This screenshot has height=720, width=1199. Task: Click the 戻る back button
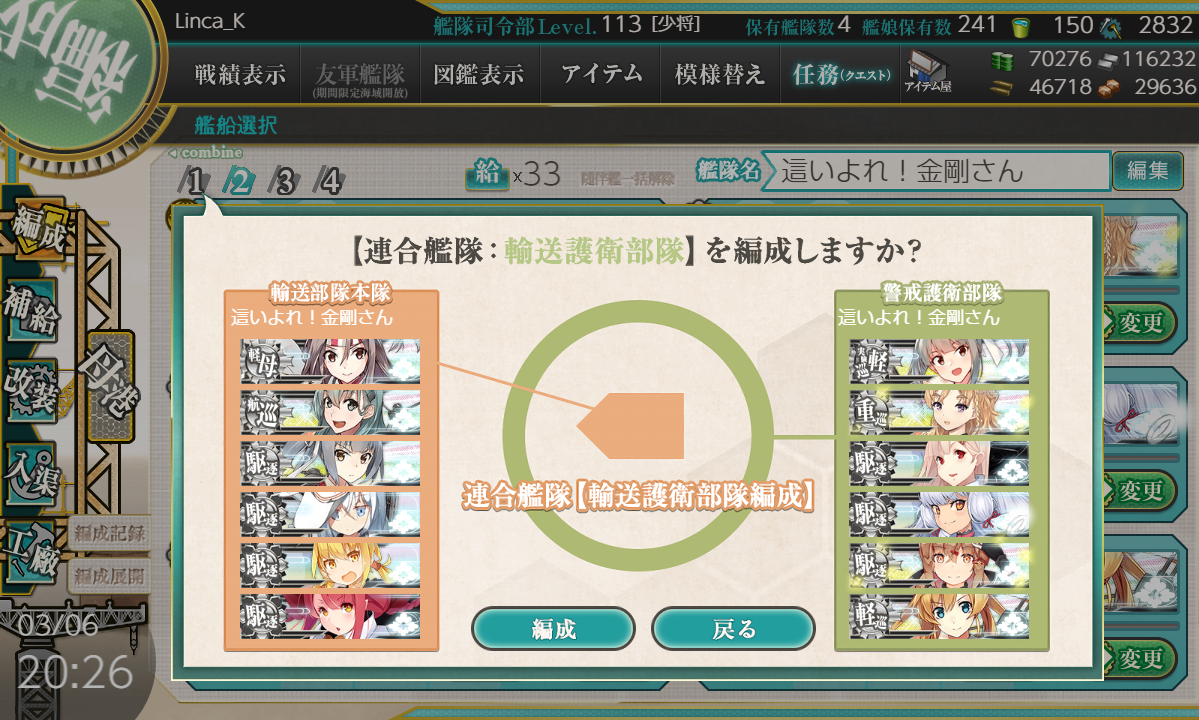click(733, 629)
